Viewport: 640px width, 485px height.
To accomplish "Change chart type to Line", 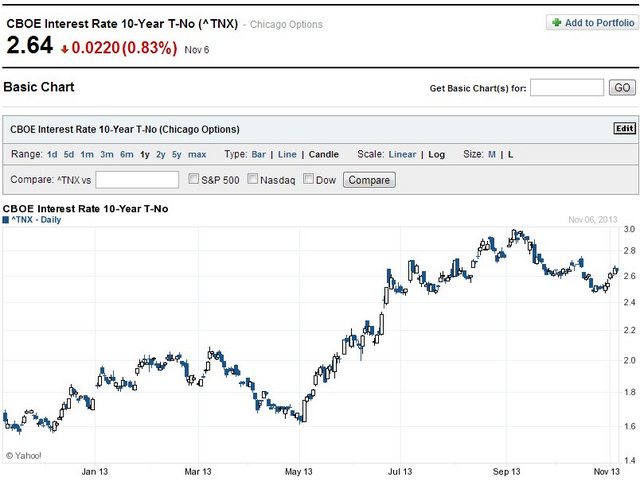I will (287, 154).
